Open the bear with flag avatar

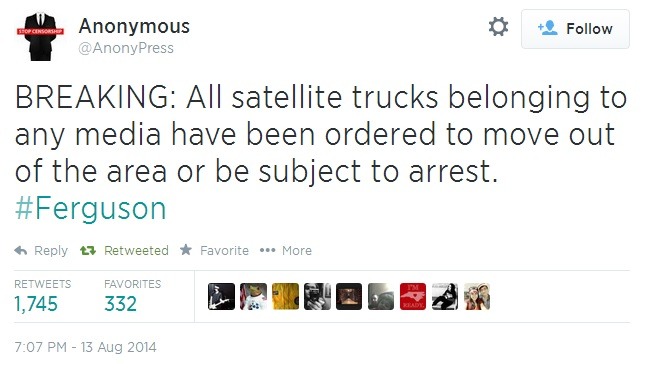pos(253,296)
